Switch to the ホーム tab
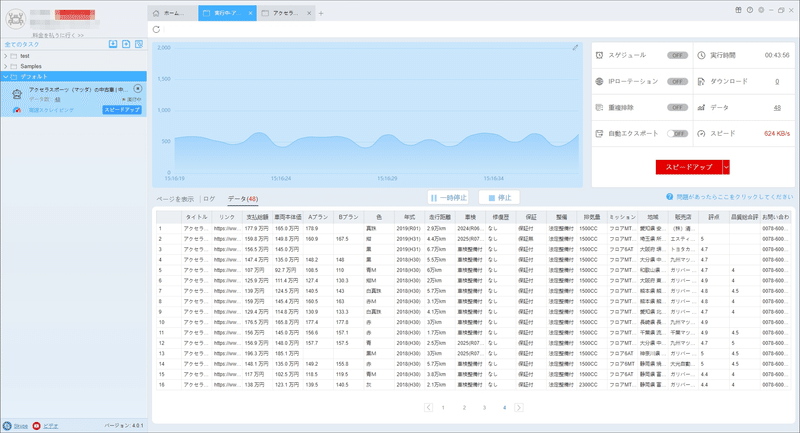This screenshot has height=433, width=800. [x=172, y=13]
